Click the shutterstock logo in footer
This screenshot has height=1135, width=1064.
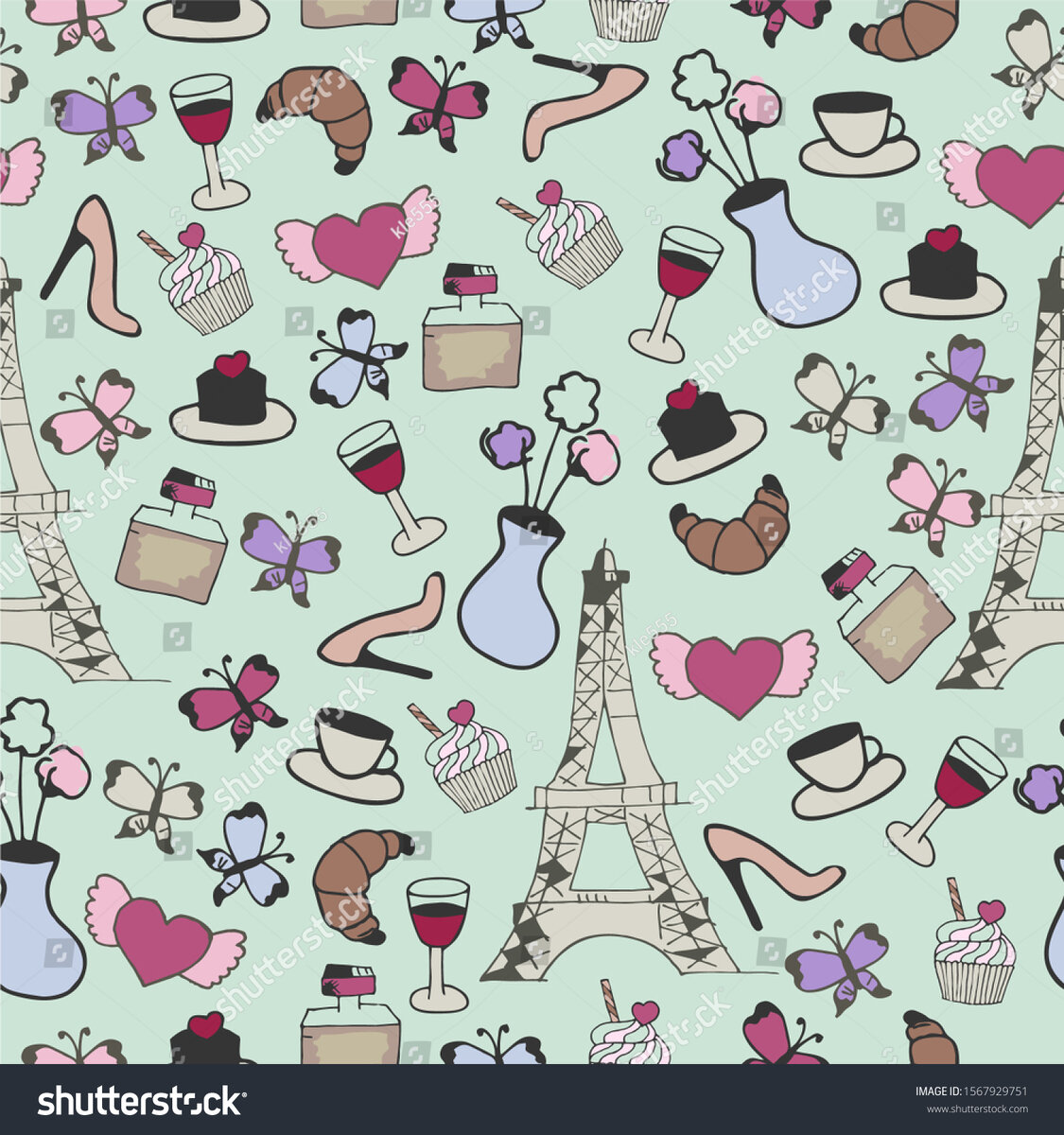tap(140, 1101)
